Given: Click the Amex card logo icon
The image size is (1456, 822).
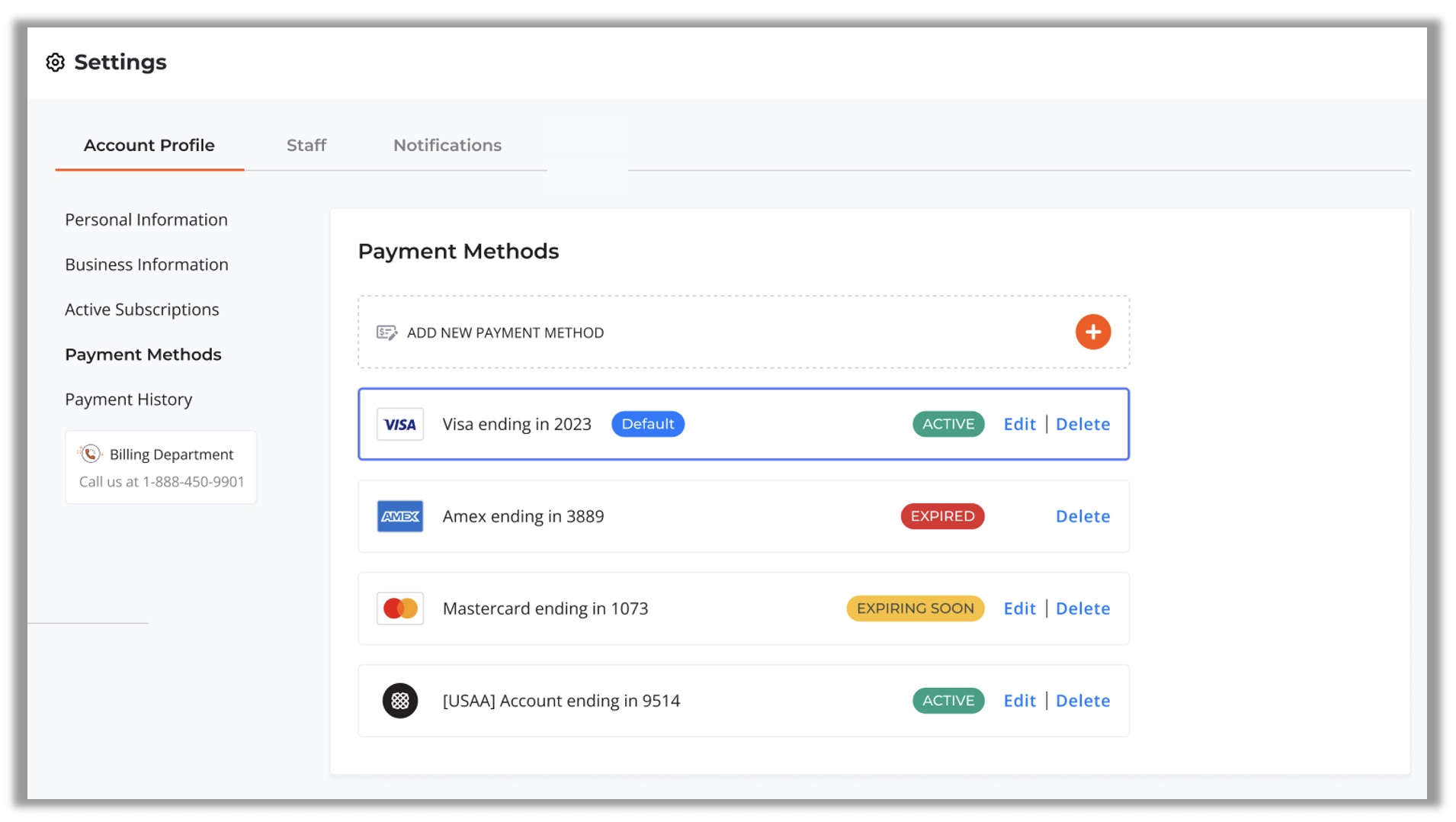Looking at the screenshot, I should [399, 517].
